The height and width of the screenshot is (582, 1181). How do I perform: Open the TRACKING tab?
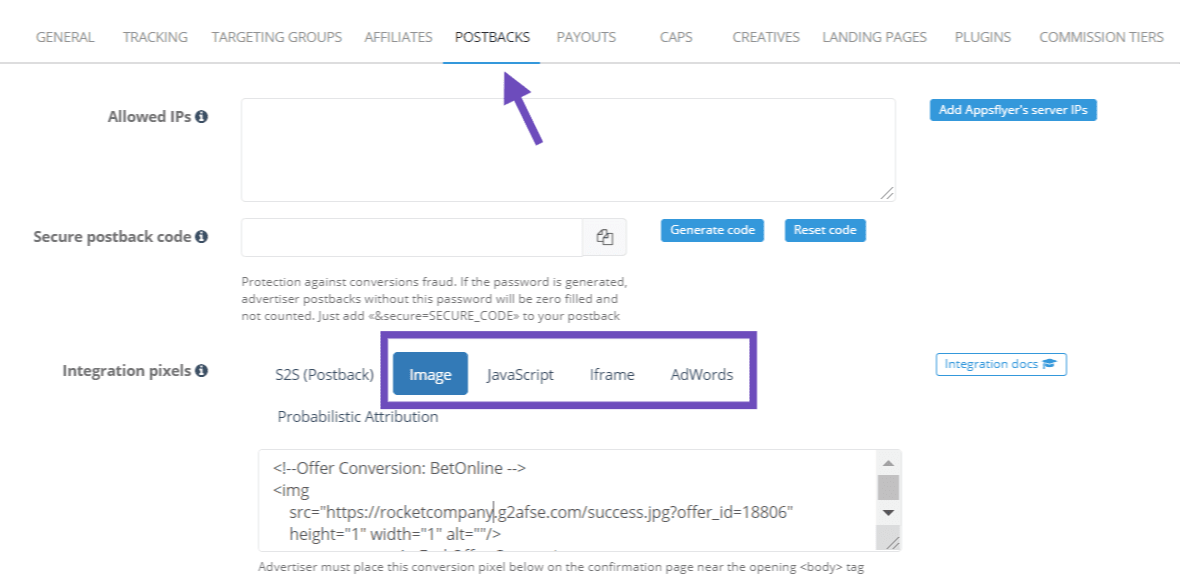click(154, 37)
